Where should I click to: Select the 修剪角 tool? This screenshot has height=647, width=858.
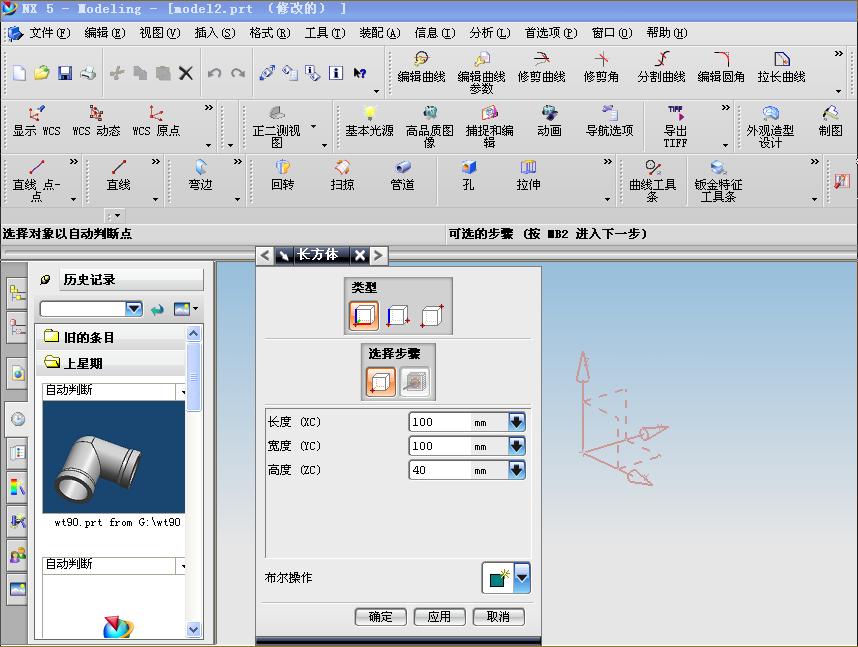601,67
